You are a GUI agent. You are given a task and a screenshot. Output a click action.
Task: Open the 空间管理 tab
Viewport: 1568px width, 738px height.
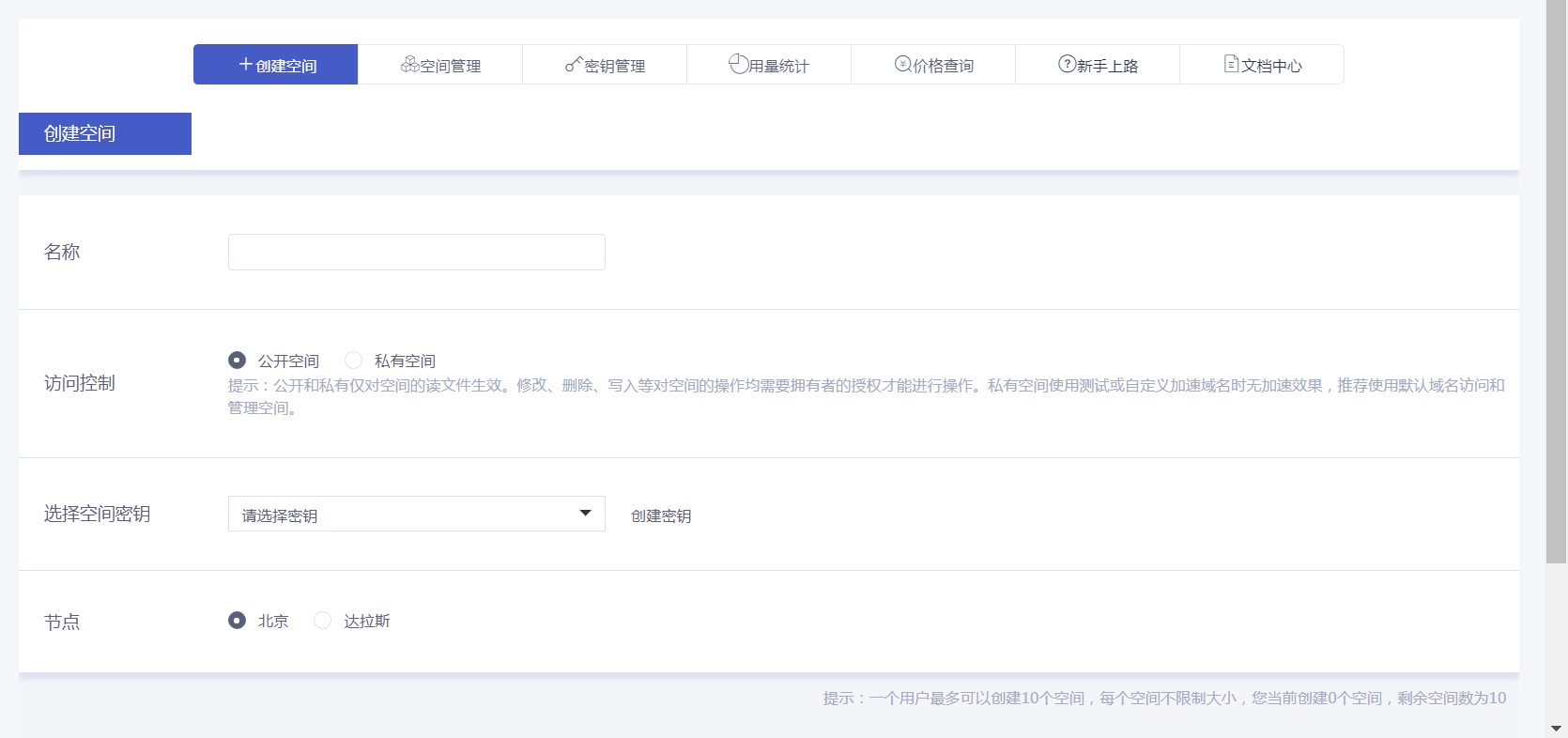pyautogui.click(x=440, y=65)
